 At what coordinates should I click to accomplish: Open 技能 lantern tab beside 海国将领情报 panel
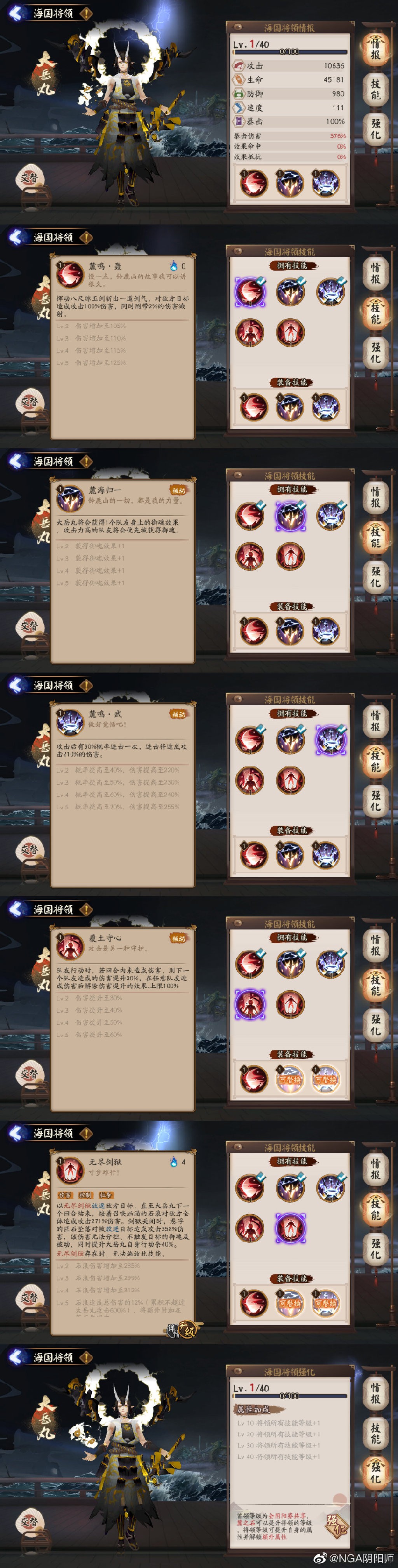coord(375,89)
